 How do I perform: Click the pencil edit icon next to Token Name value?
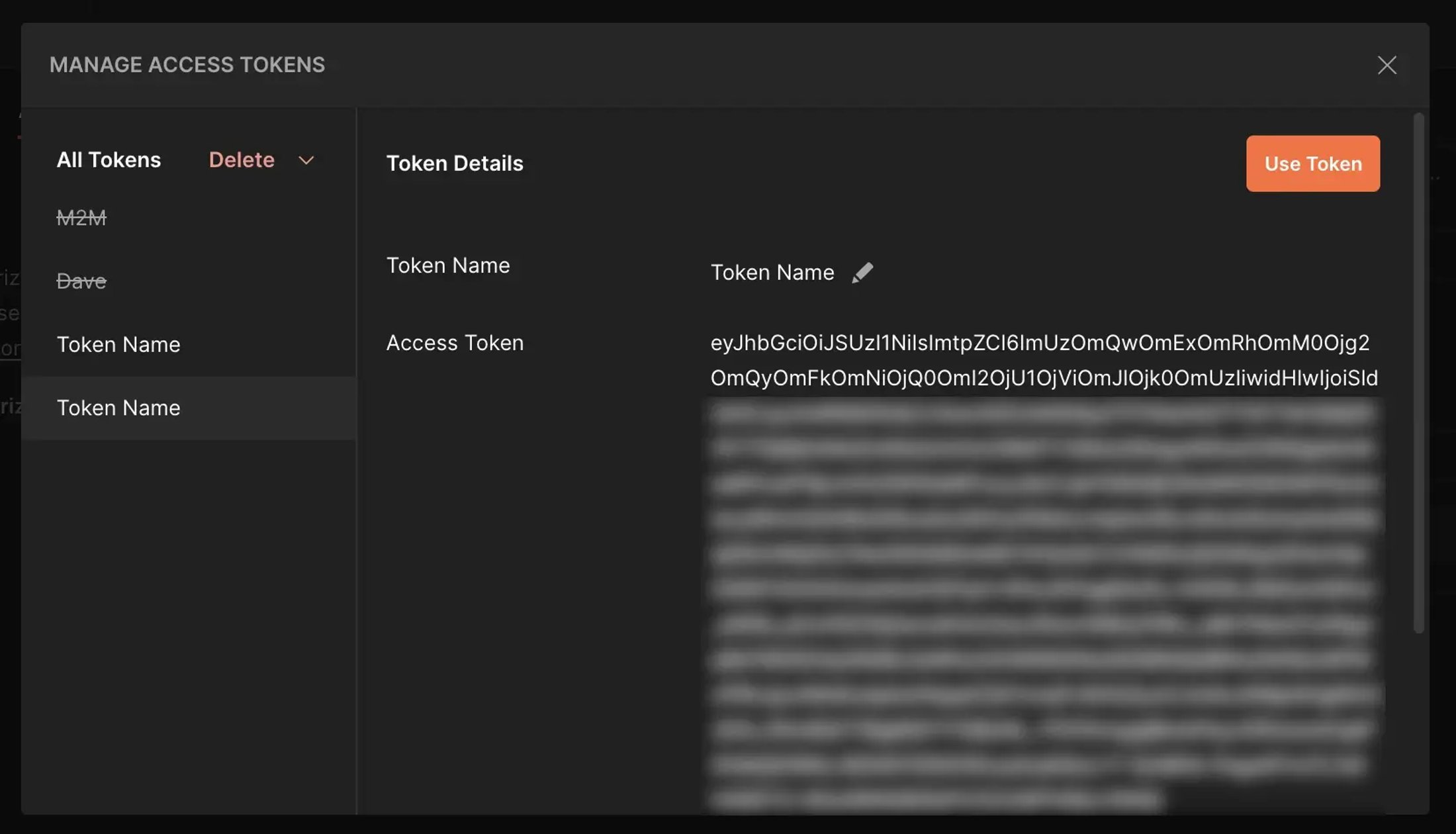point(862,272)
